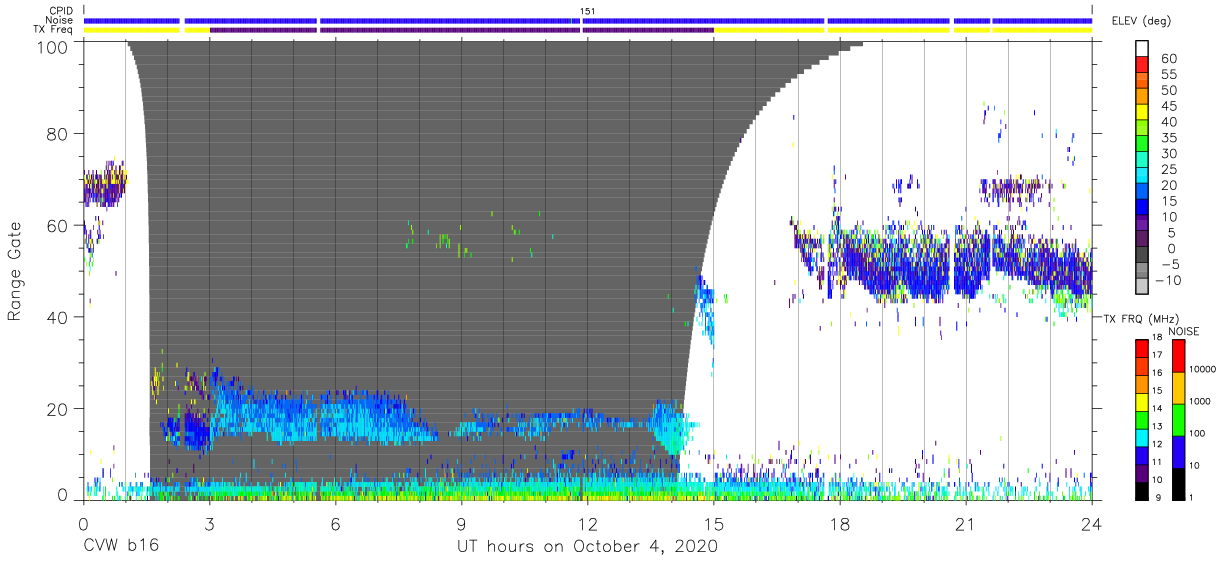This screenshot has width=1228, height=567.
Task: Pick yellow elevation swatch between 40 and 45
Action: [x=1142, y=113]
